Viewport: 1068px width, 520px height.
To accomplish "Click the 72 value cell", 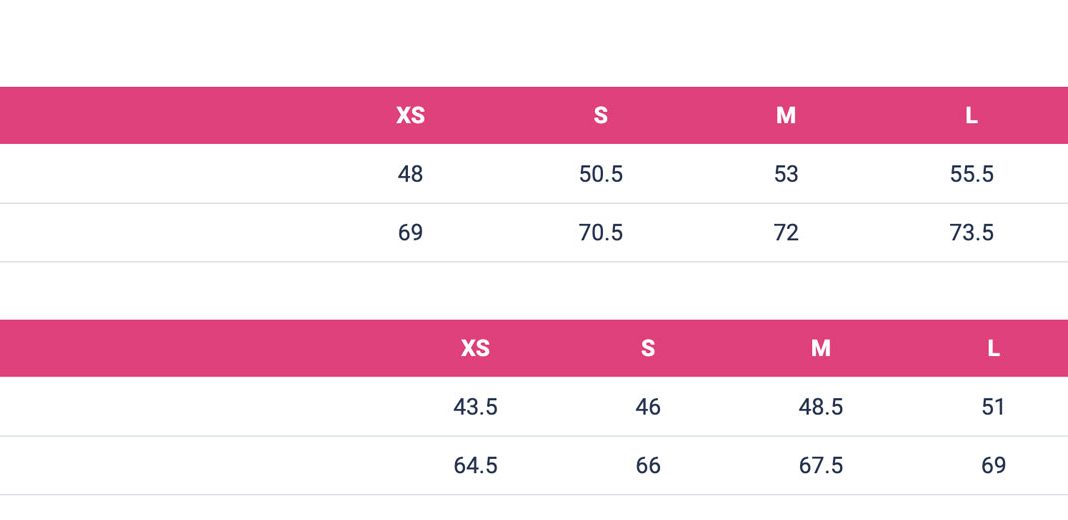I will click(785, 233).
